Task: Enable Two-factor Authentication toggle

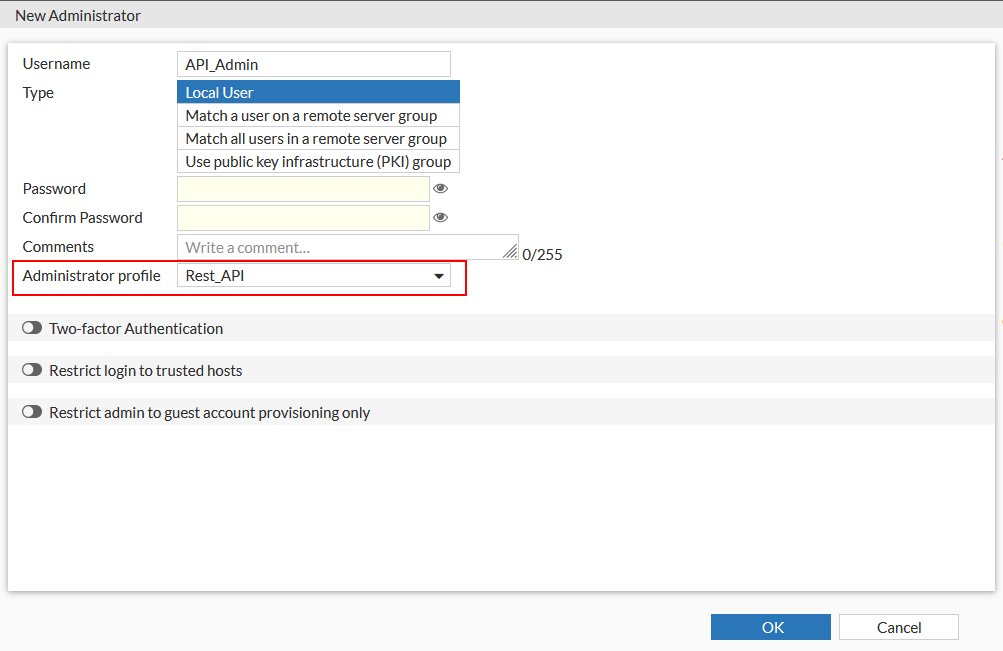Action: 33,328
